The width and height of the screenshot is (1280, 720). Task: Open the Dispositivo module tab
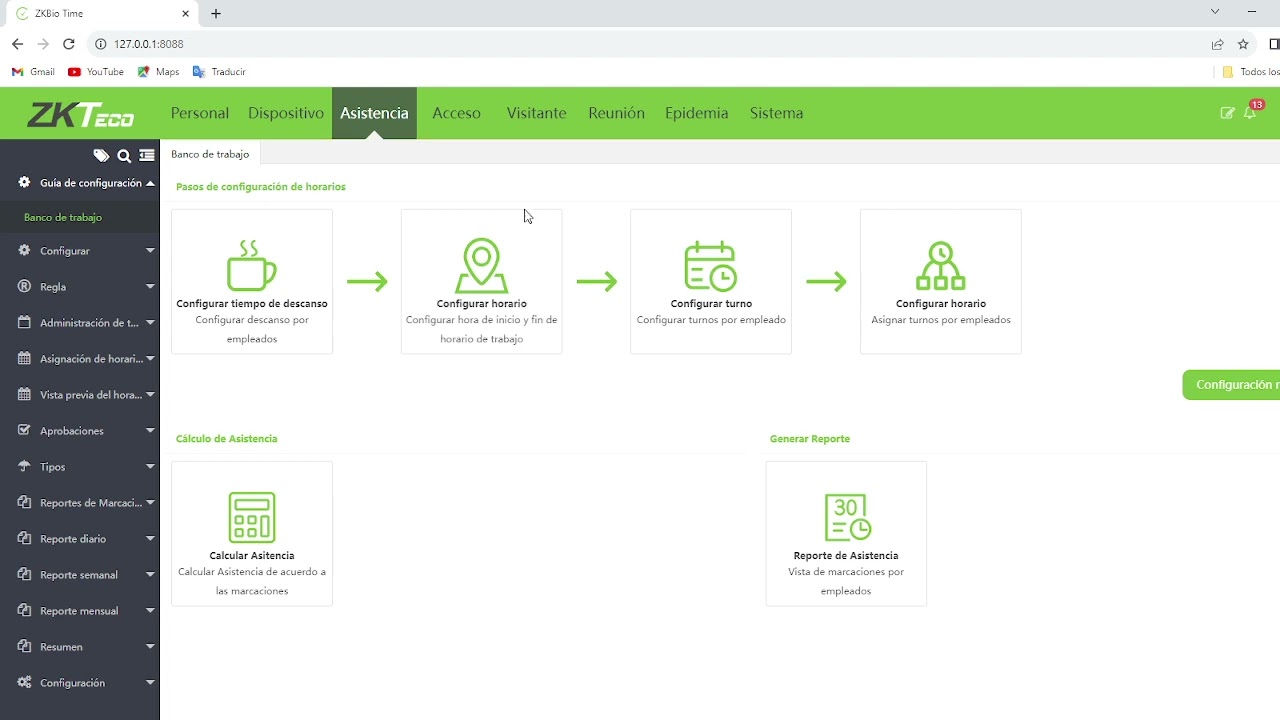[286, 113]
